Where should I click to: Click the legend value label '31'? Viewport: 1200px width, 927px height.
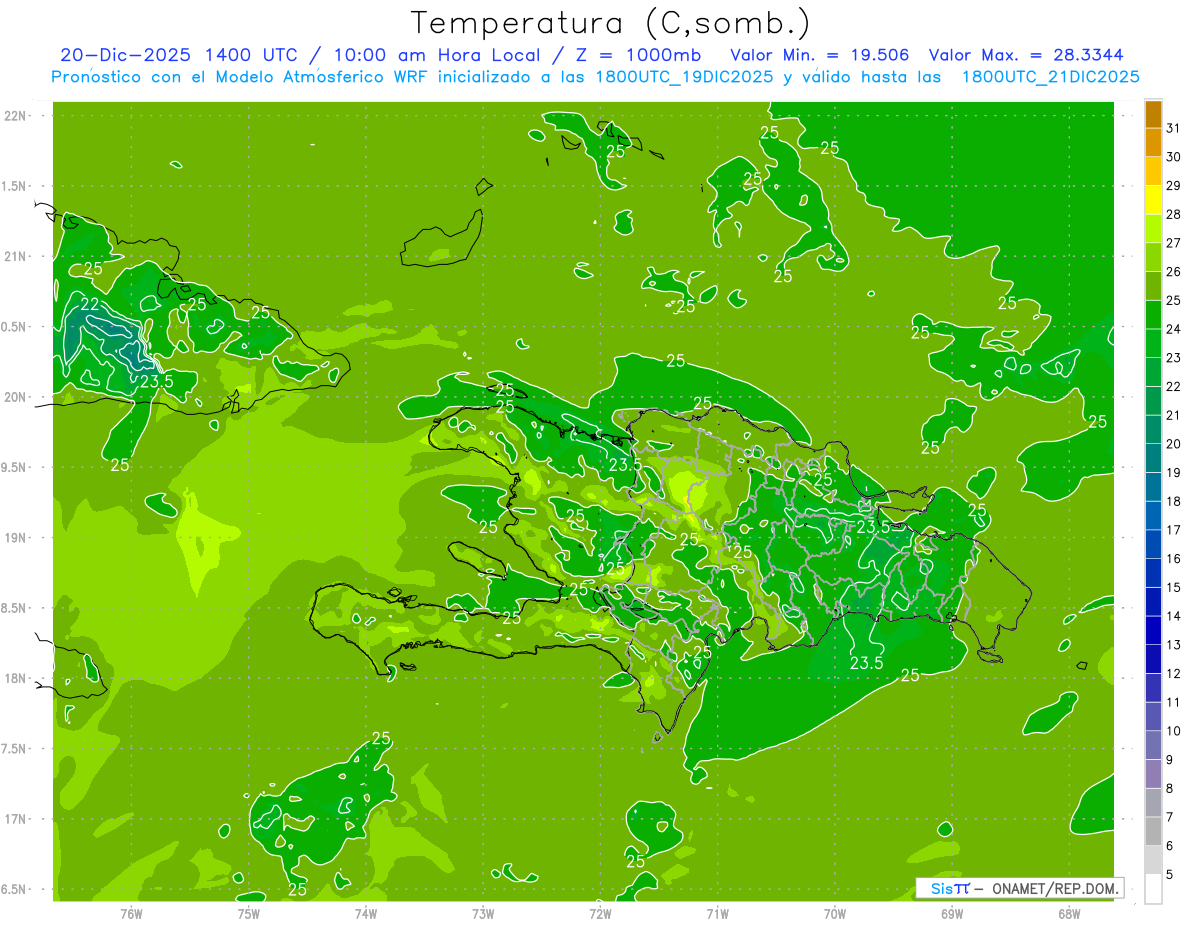coord(1173,128)
